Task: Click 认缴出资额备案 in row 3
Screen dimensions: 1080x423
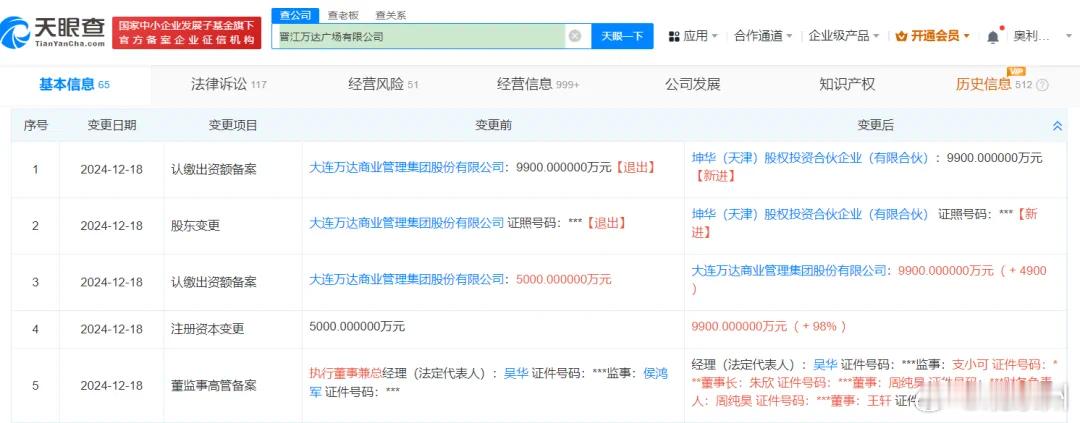Action: coord(214,282)
